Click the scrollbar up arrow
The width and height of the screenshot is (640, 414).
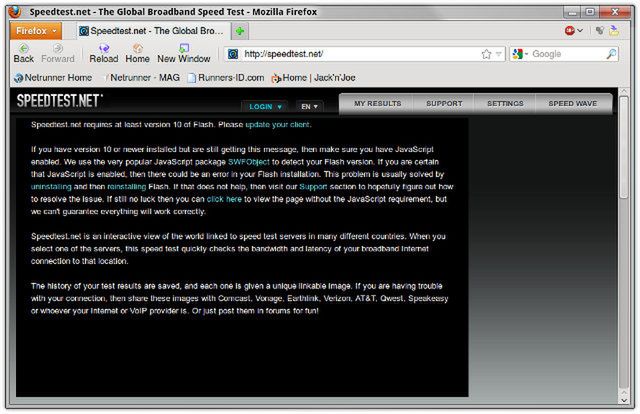coord(623,91)
